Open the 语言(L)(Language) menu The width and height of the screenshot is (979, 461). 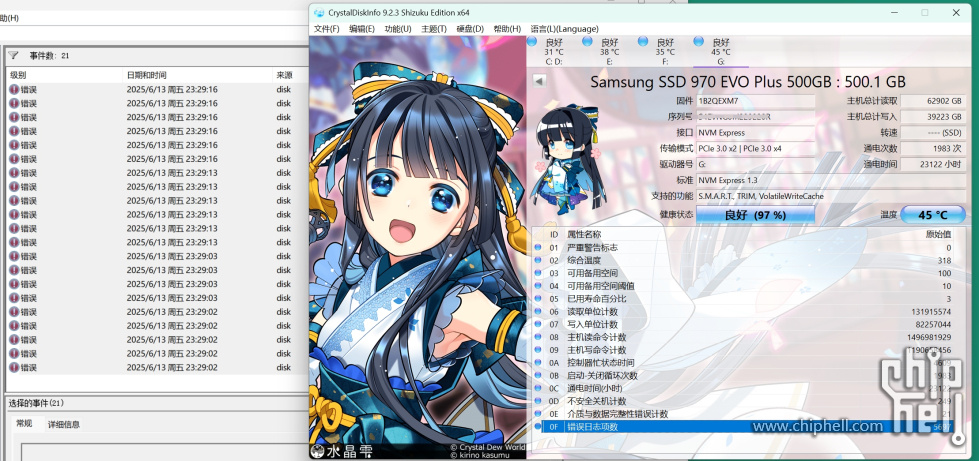(564, 29)
